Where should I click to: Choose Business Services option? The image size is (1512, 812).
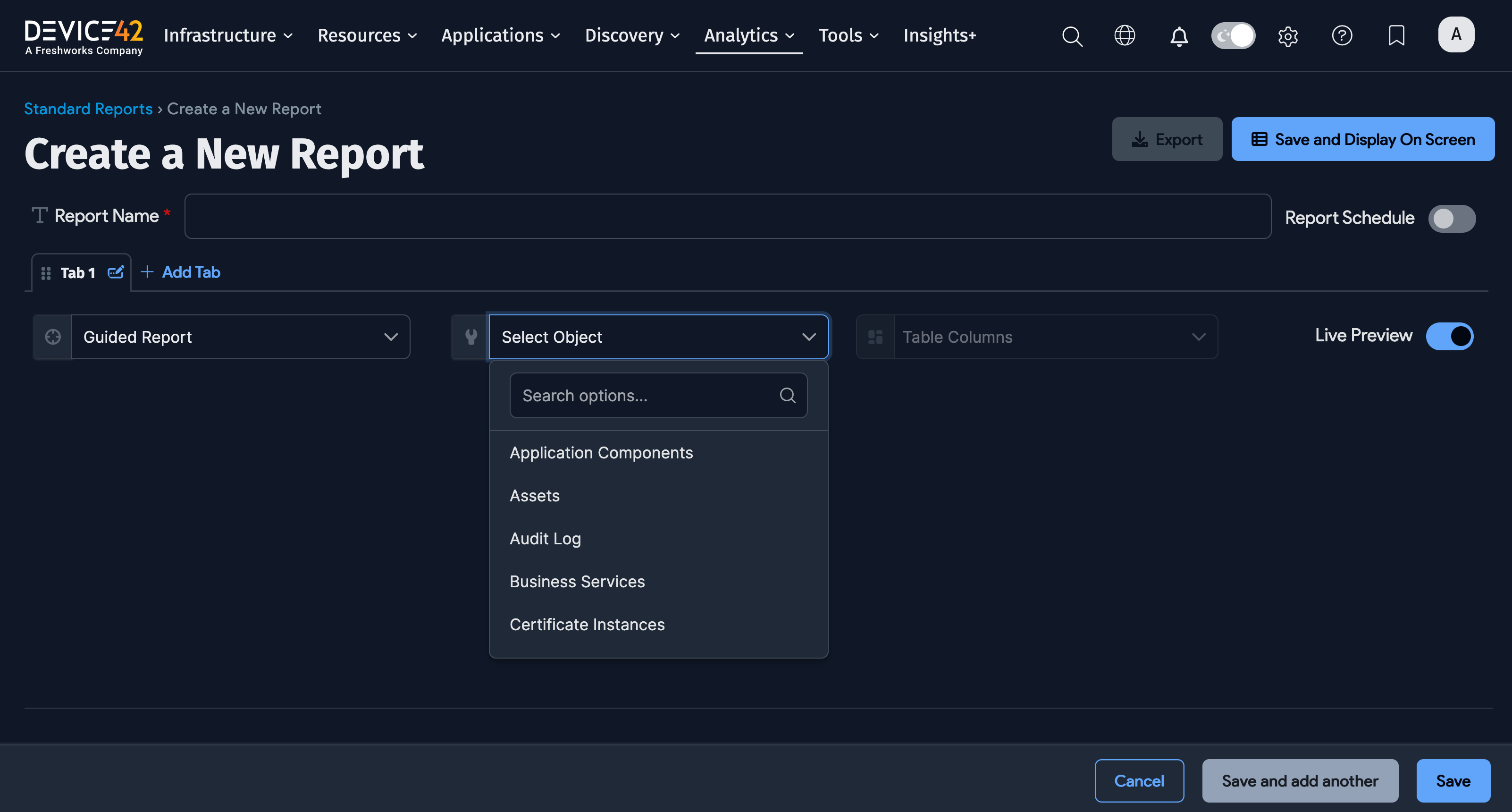pyautogui.click(x=577, y=581)
